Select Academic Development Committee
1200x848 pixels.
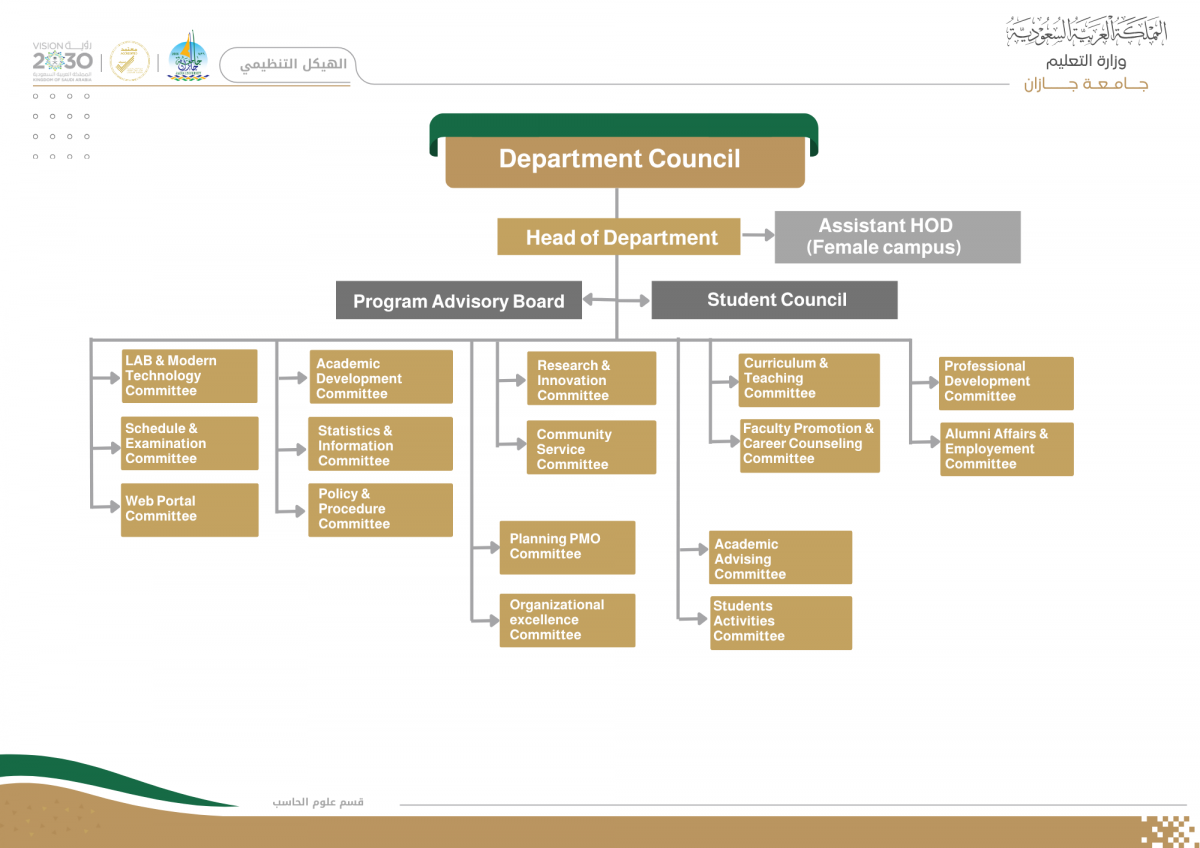coord(380,376)
